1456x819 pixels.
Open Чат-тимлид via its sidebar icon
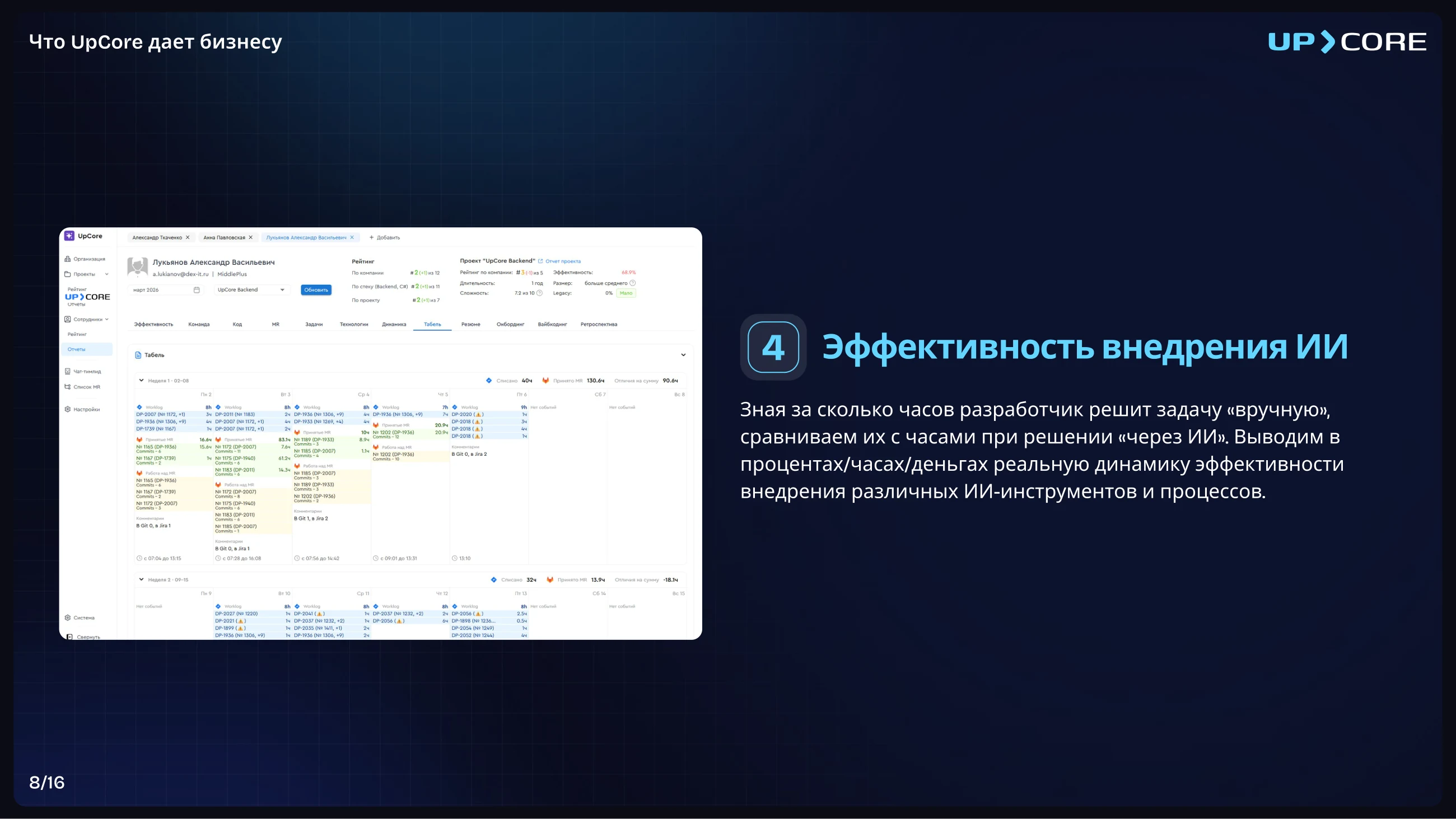[68, 371]
